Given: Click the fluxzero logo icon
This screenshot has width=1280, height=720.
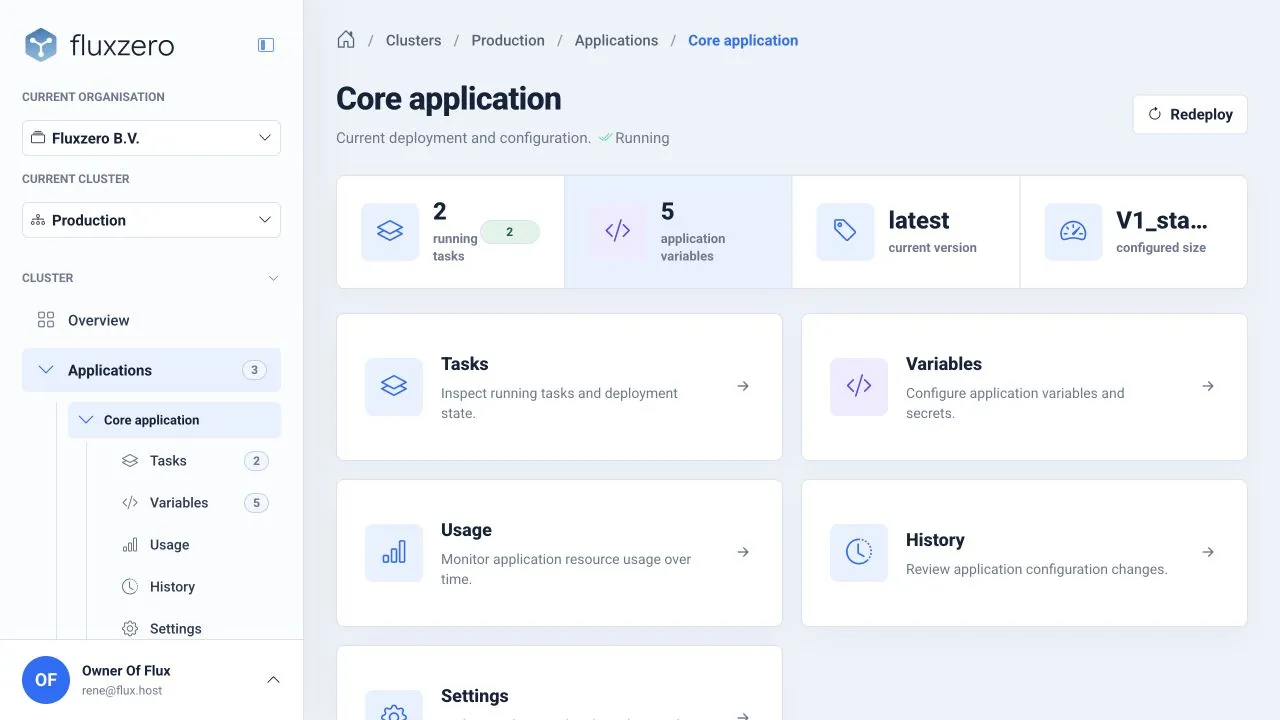Looking at the screenshot, I should 41,45.
